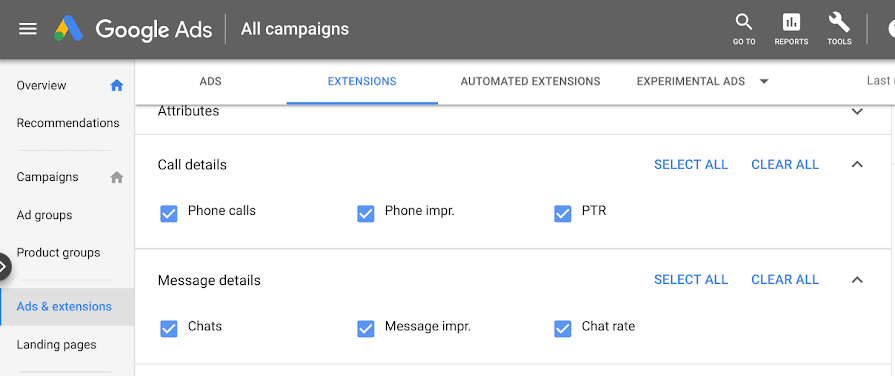Viewport: 895px width, 376px height.
Task: Switch to the Ads tab
Action: click(211, 82)
